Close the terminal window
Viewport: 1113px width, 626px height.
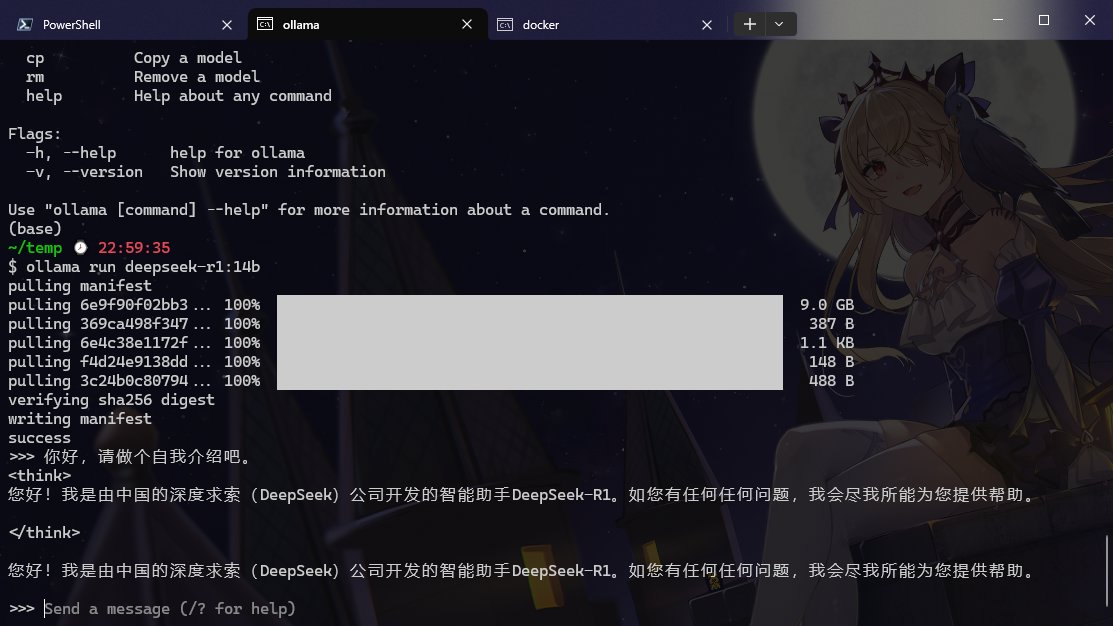[1090, 20]
